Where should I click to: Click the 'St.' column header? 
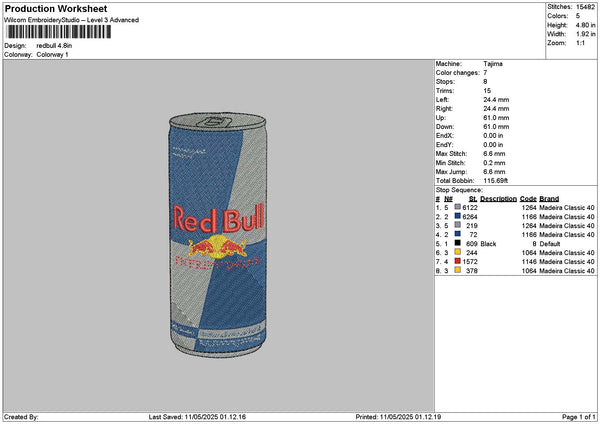(x=473, y=199)
